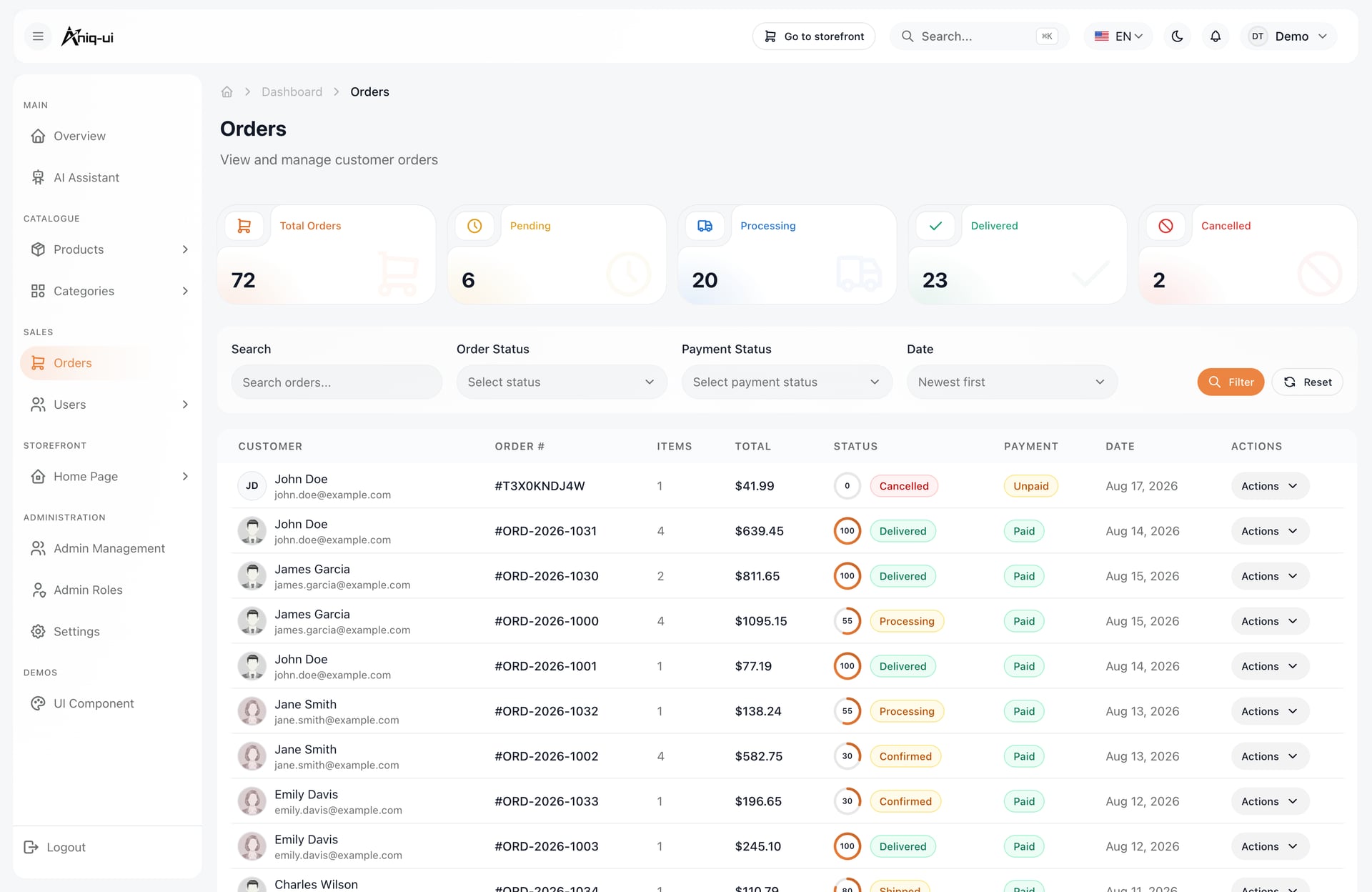Open the Newest first date dropdown
Viewport: 1372px width, 892px height.
coord(1012,382)
